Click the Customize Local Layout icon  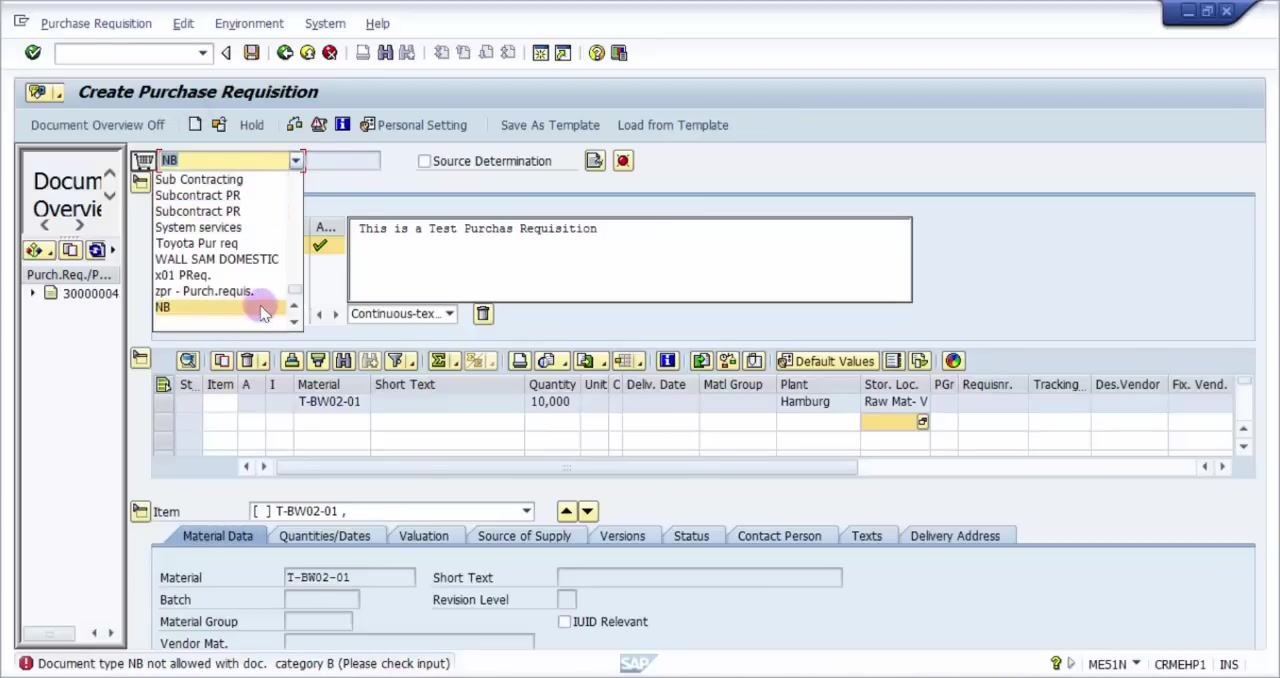(619, 53)
